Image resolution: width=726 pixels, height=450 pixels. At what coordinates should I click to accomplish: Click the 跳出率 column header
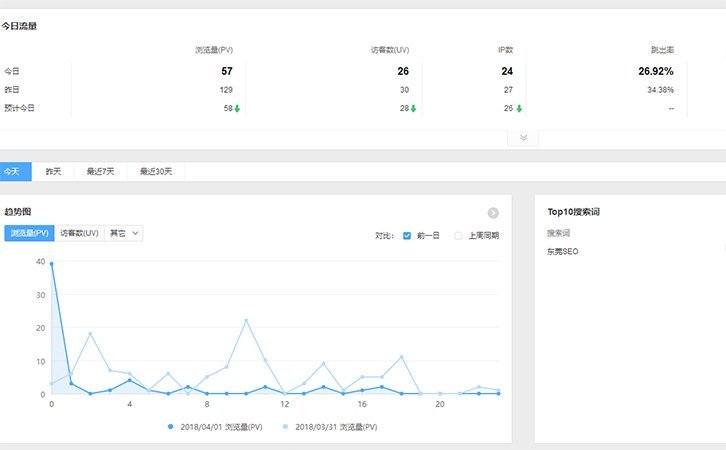661,49
